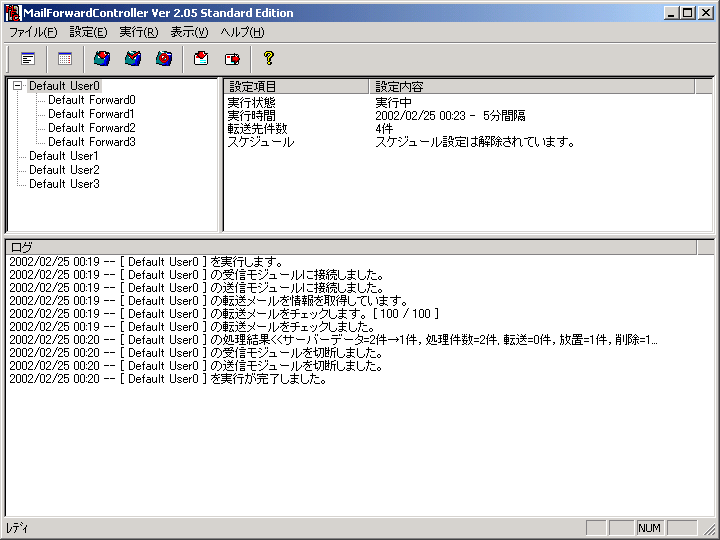Select Default User0 in the tree
This screenshot has width=720, height=540.
click(x=64, y=86)
